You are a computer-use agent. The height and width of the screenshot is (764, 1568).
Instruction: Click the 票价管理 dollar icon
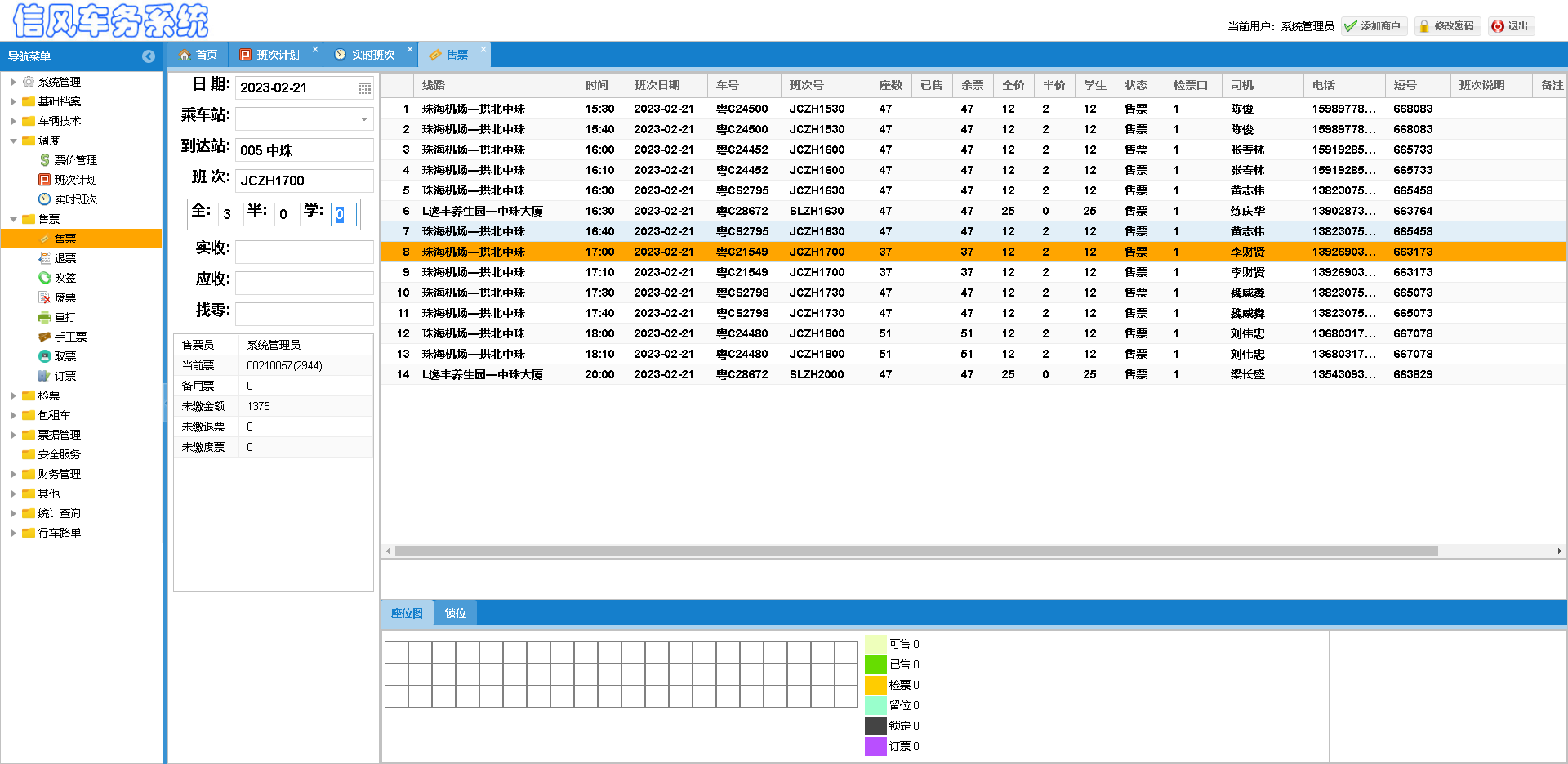pos(45,160)
